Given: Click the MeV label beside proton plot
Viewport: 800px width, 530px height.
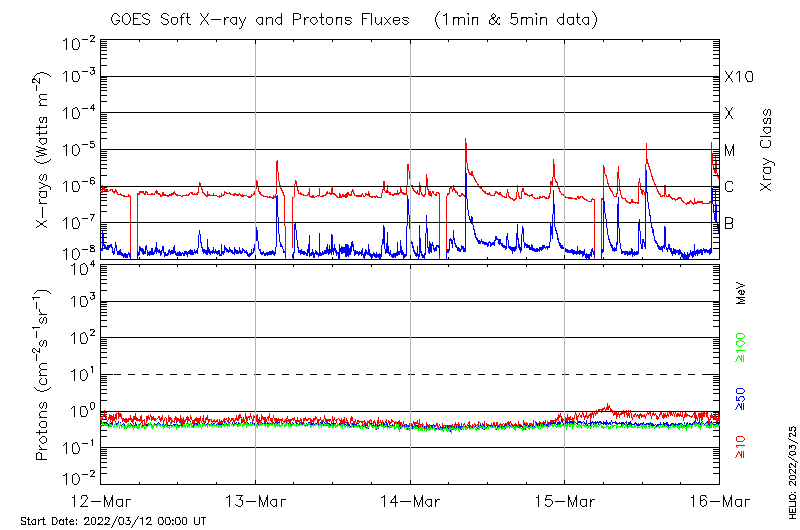Looking at the screenshot, I should coord(741,293).
